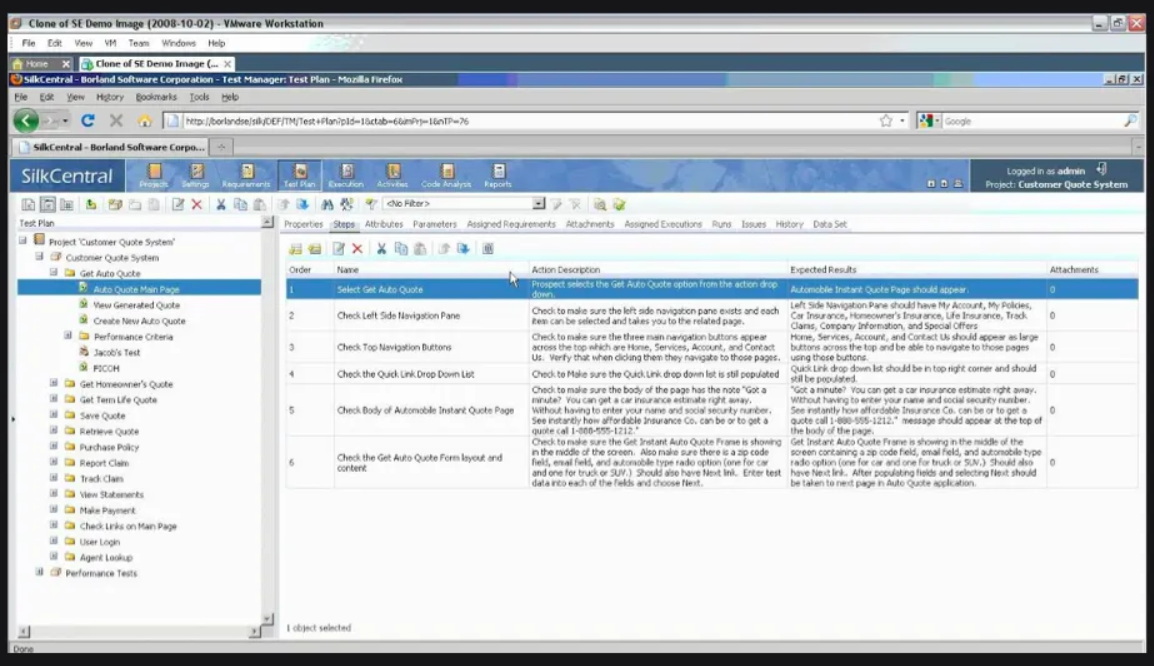The image size is (1154, 666).
Task: Open the Settings module icon
Action: tap(196, 176)
